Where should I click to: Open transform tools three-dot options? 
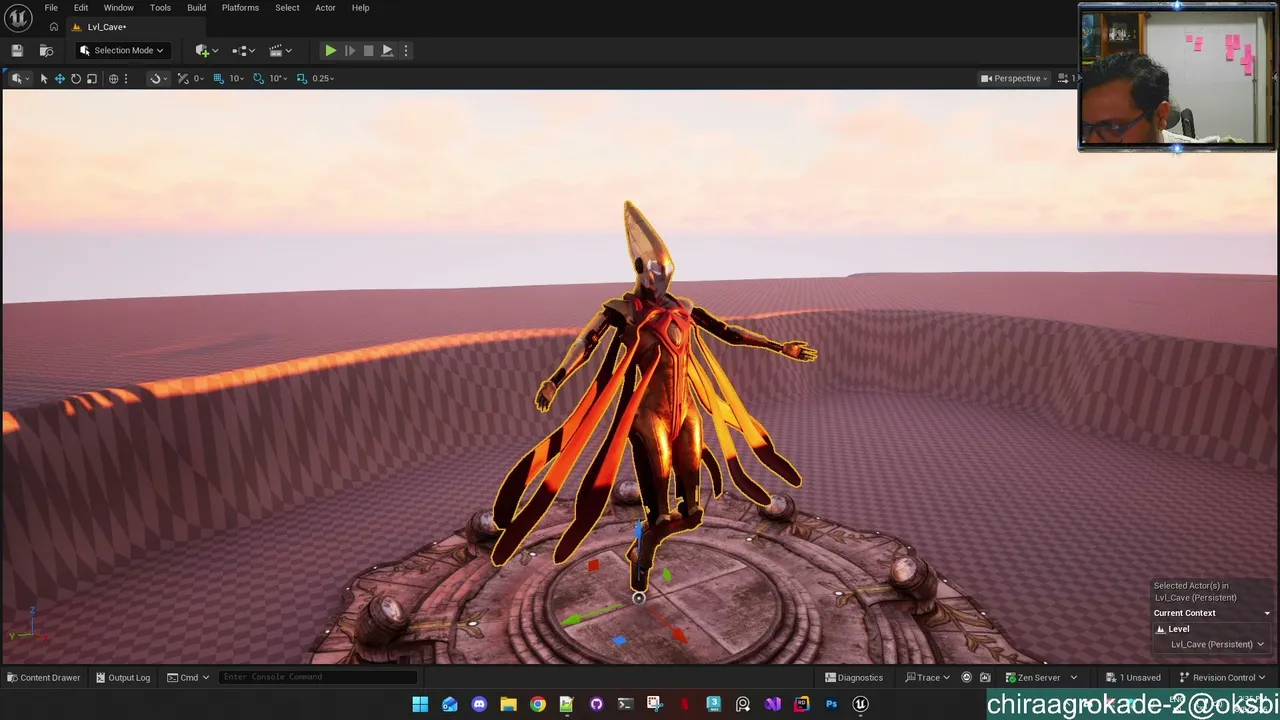[126, 78]
